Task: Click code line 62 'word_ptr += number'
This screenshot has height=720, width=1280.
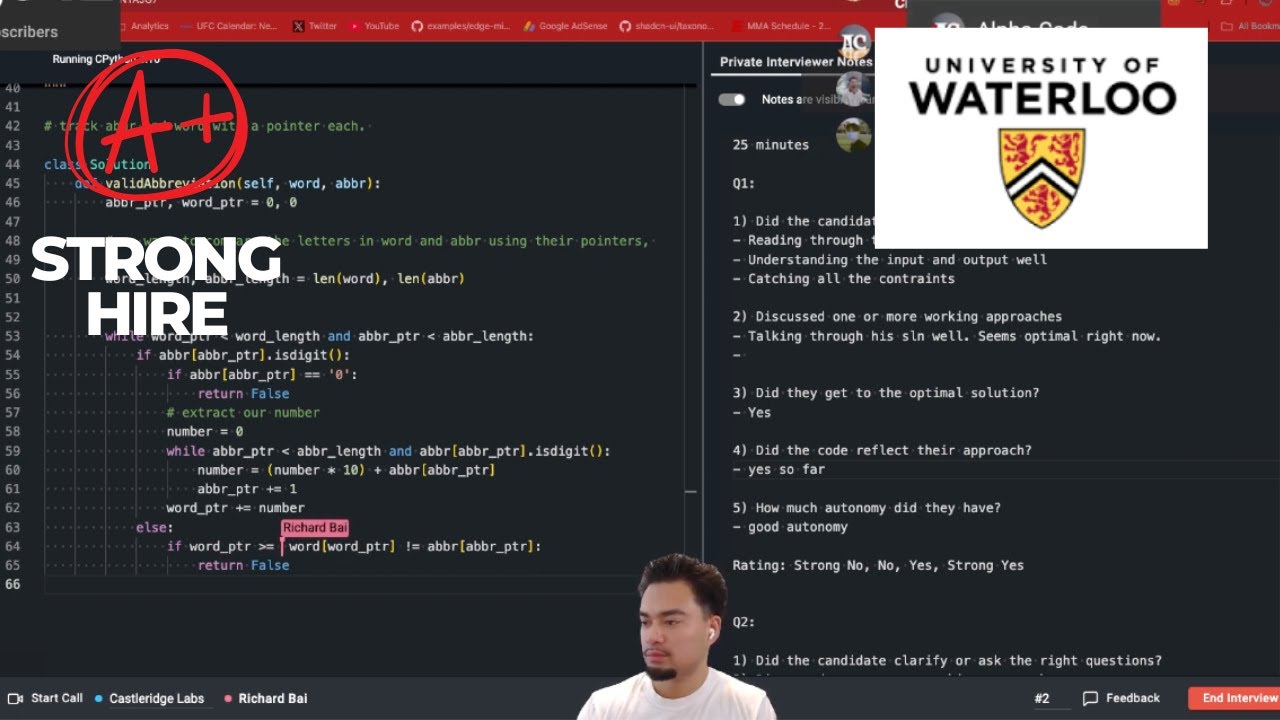Action: pos(235,508)
